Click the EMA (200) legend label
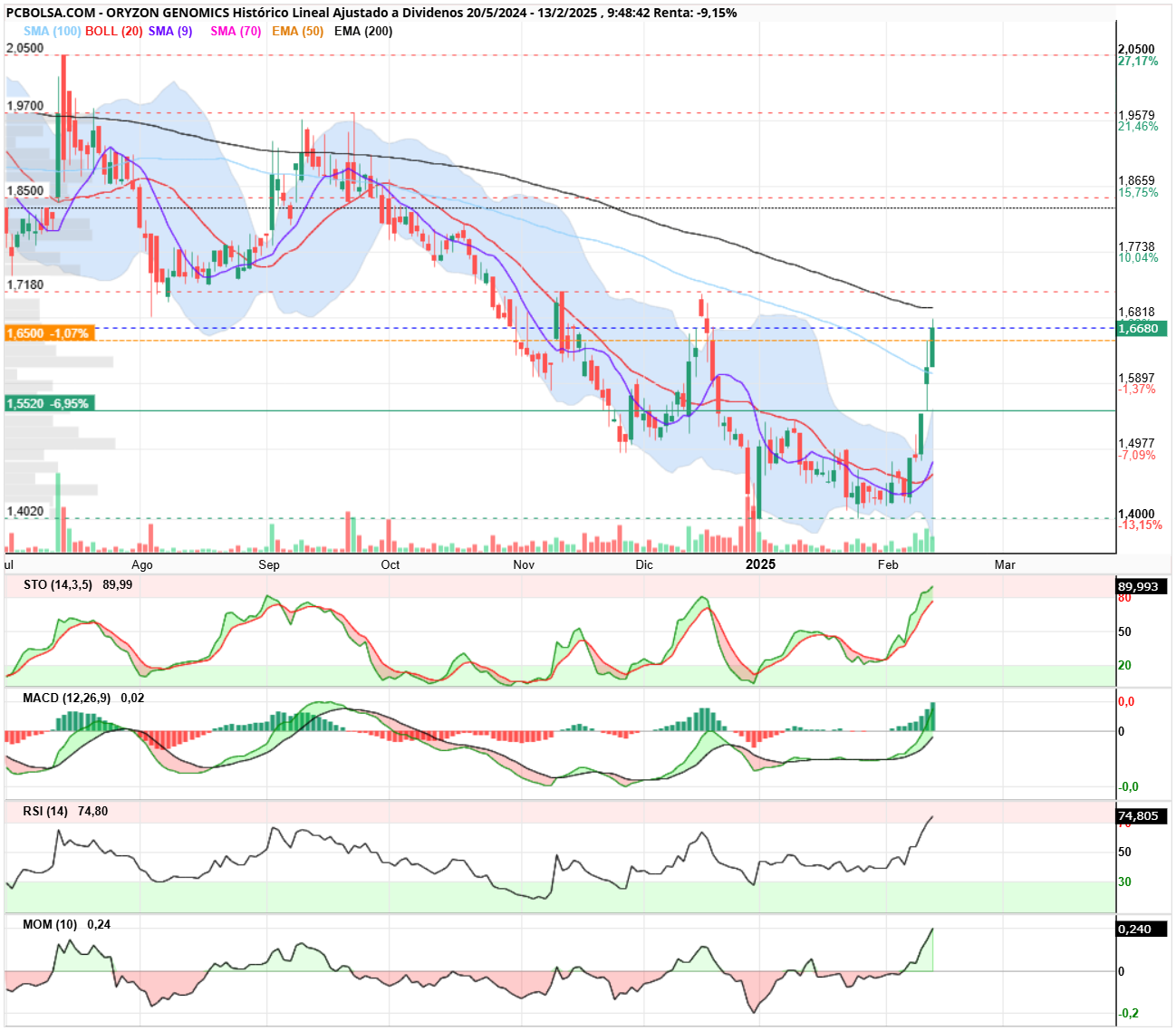This screenshot has height=1031, width=1176. (x=363, y=31)
